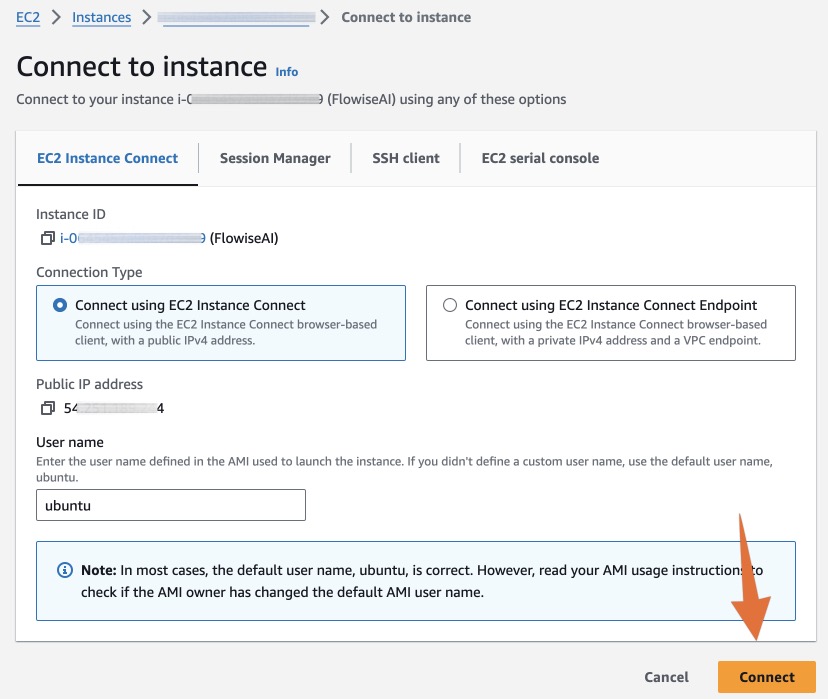The width and height of the screenshot is (828, 699).
Task: Focus the User name input field
Action: [170, 505]
